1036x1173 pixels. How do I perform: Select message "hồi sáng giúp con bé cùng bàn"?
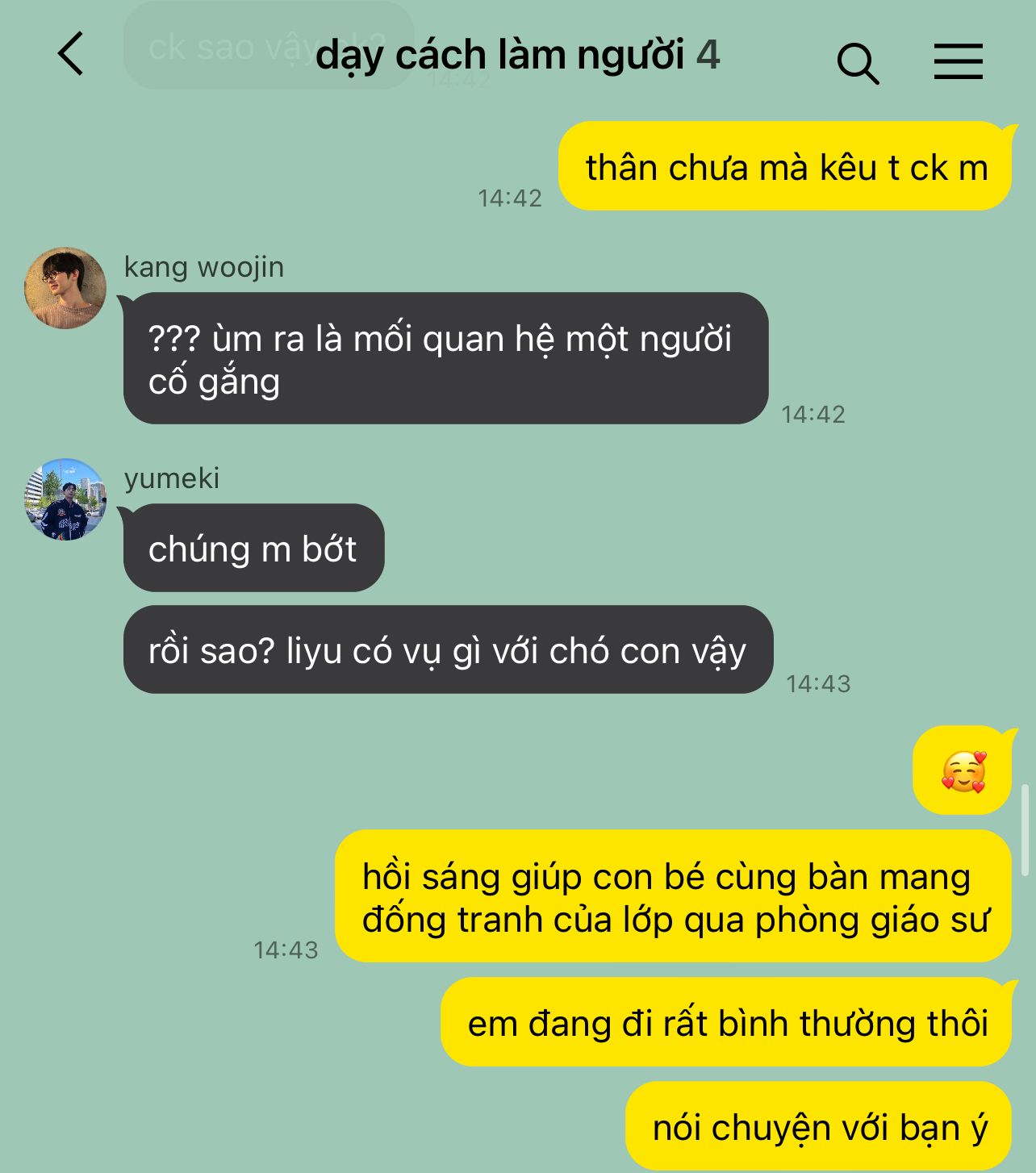[x=673, y=896]
